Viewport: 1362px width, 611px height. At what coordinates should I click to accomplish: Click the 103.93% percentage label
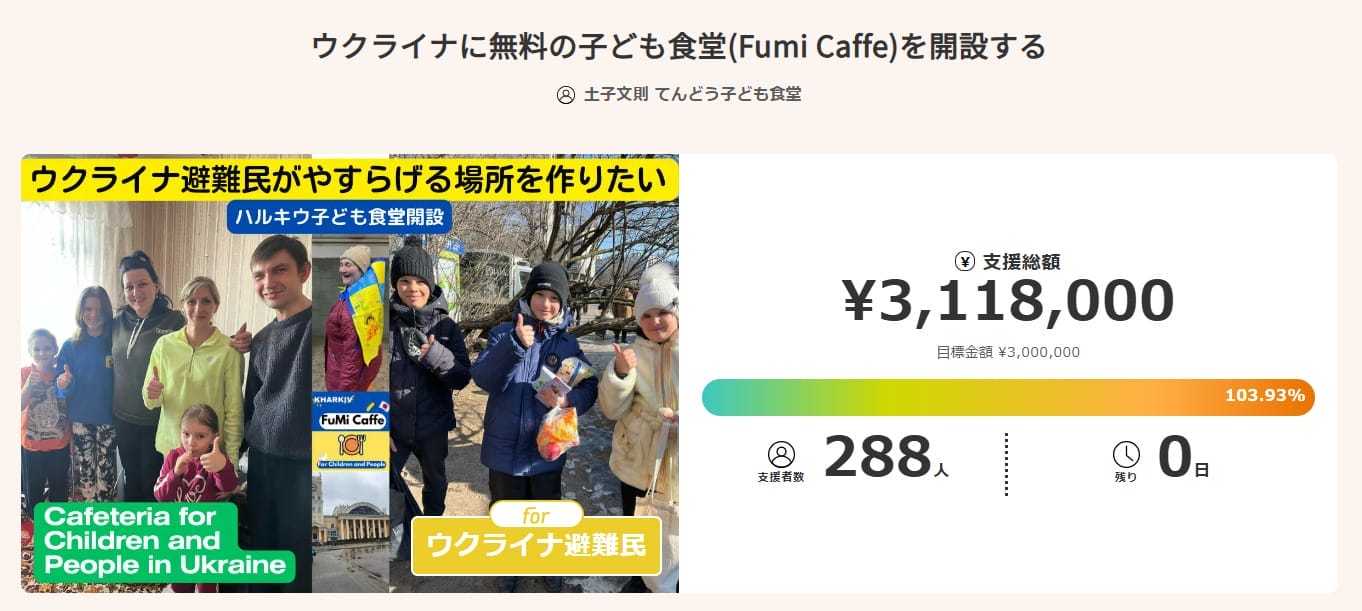[1264, 396]
